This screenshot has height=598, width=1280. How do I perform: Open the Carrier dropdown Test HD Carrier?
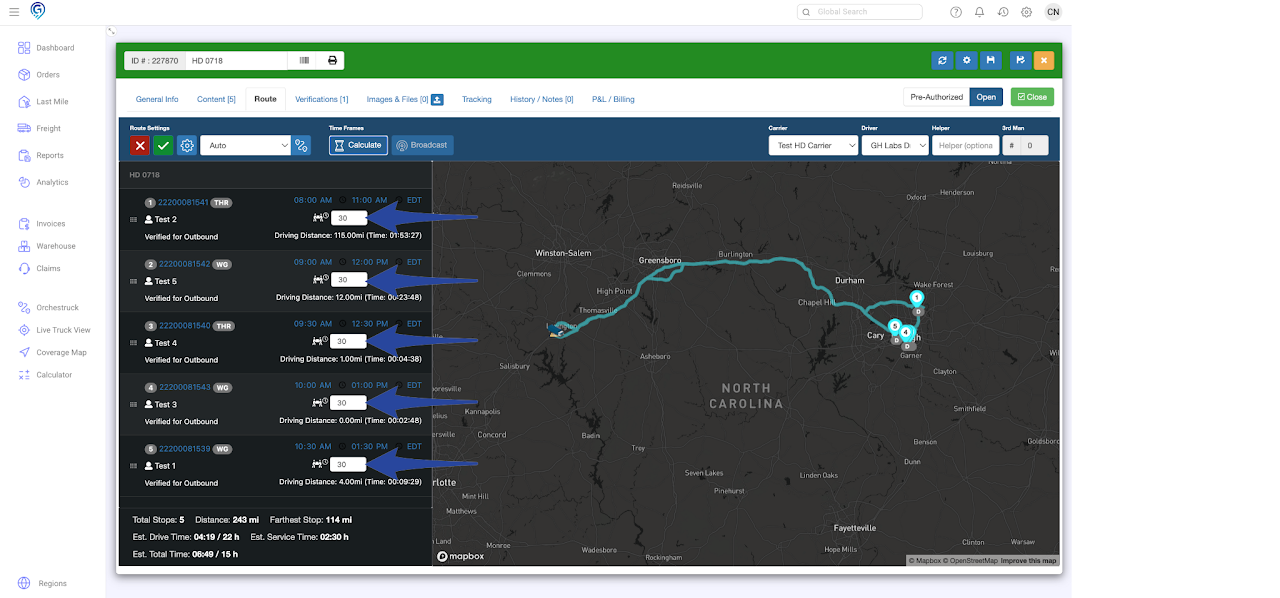click(x=813, y=145)
